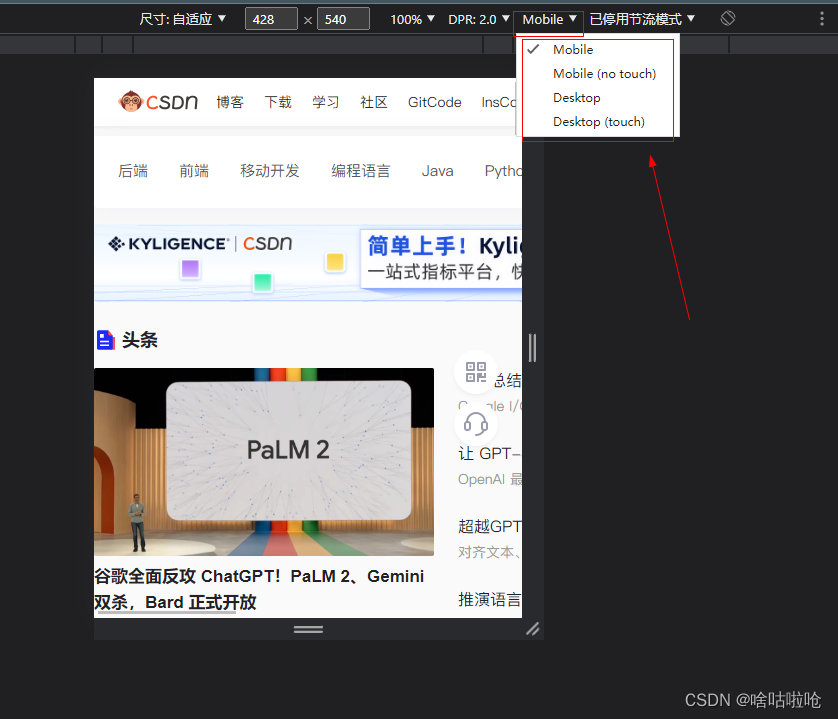Viewport: 838px width, 719px height.
Task: Open the 推演语言 article link
Action: (489, 599)
